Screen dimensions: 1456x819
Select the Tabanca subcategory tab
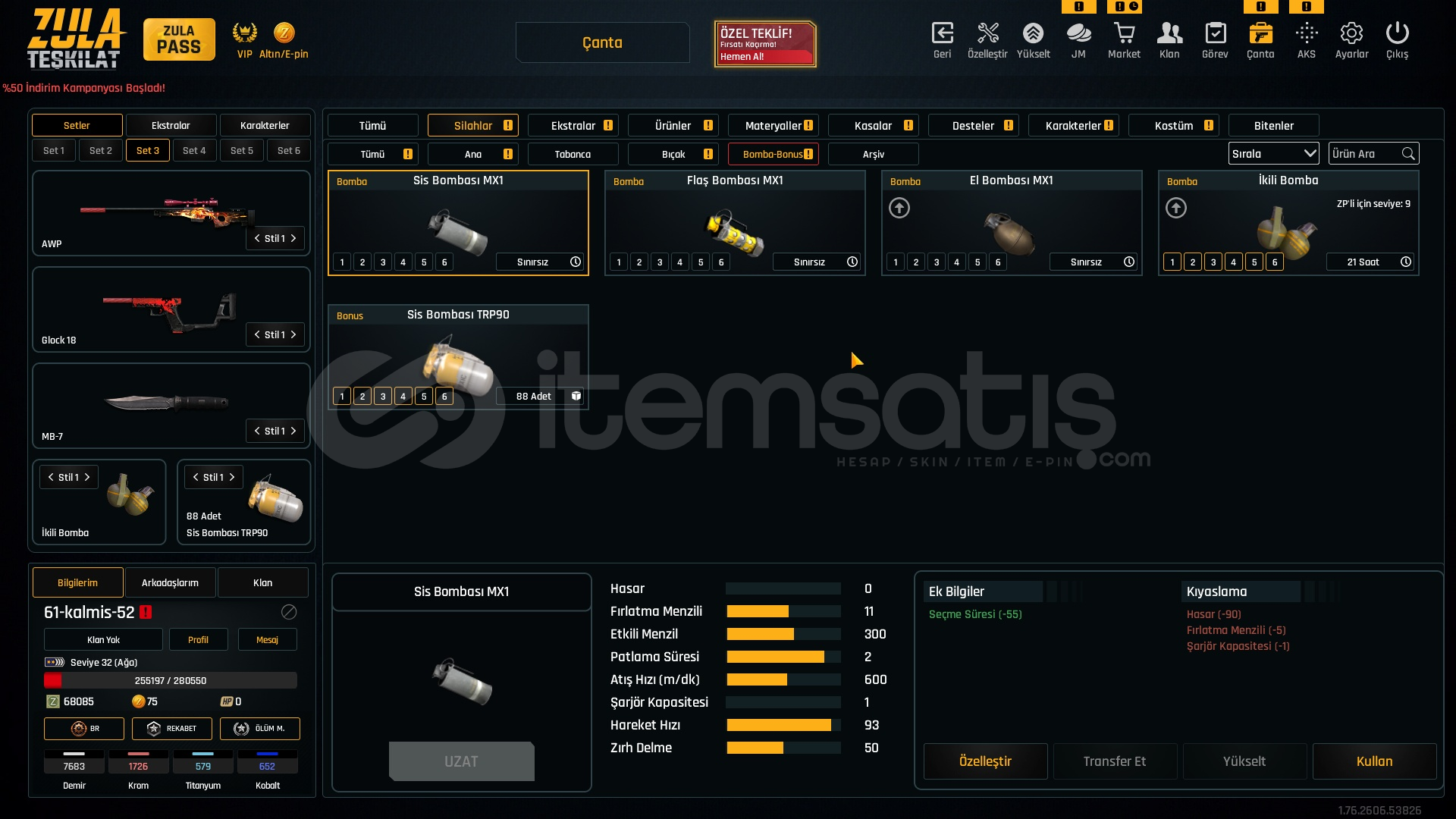point(573,154)
